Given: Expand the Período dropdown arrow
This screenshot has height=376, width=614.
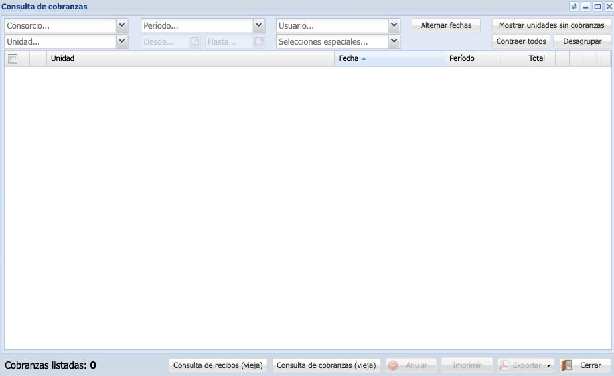Looking at the screenshot, I should tap(258, 26).
